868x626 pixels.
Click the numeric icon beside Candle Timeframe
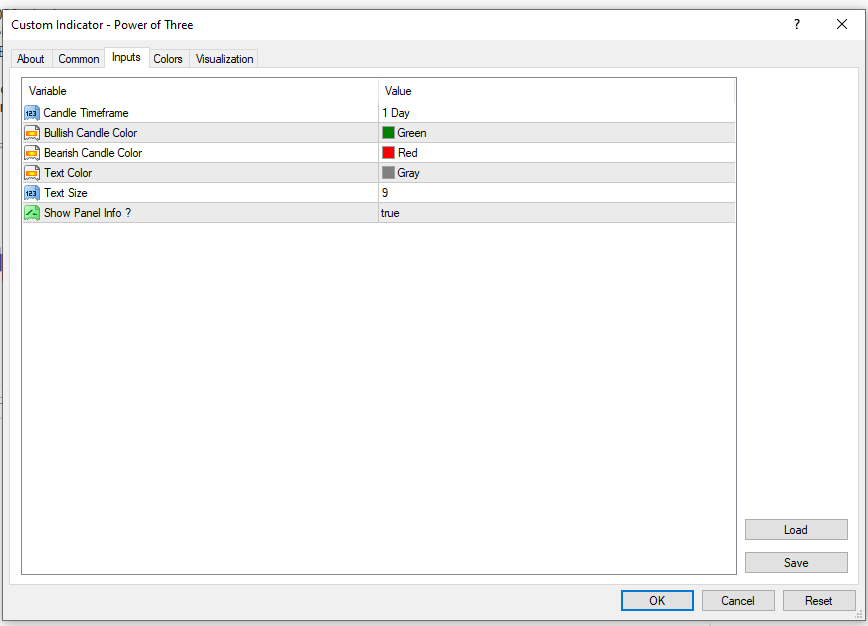coord(31,113)
